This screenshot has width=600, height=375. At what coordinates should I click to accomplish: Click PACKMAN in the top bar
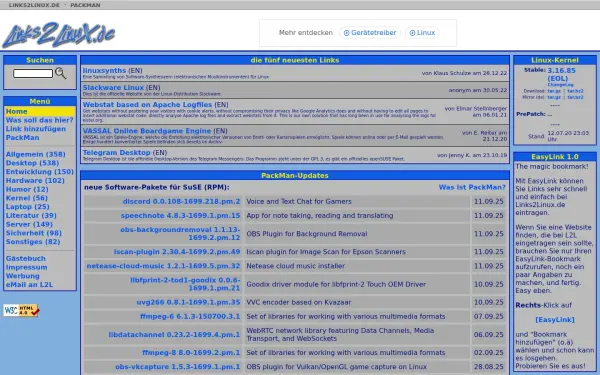(x=85, y=5)
